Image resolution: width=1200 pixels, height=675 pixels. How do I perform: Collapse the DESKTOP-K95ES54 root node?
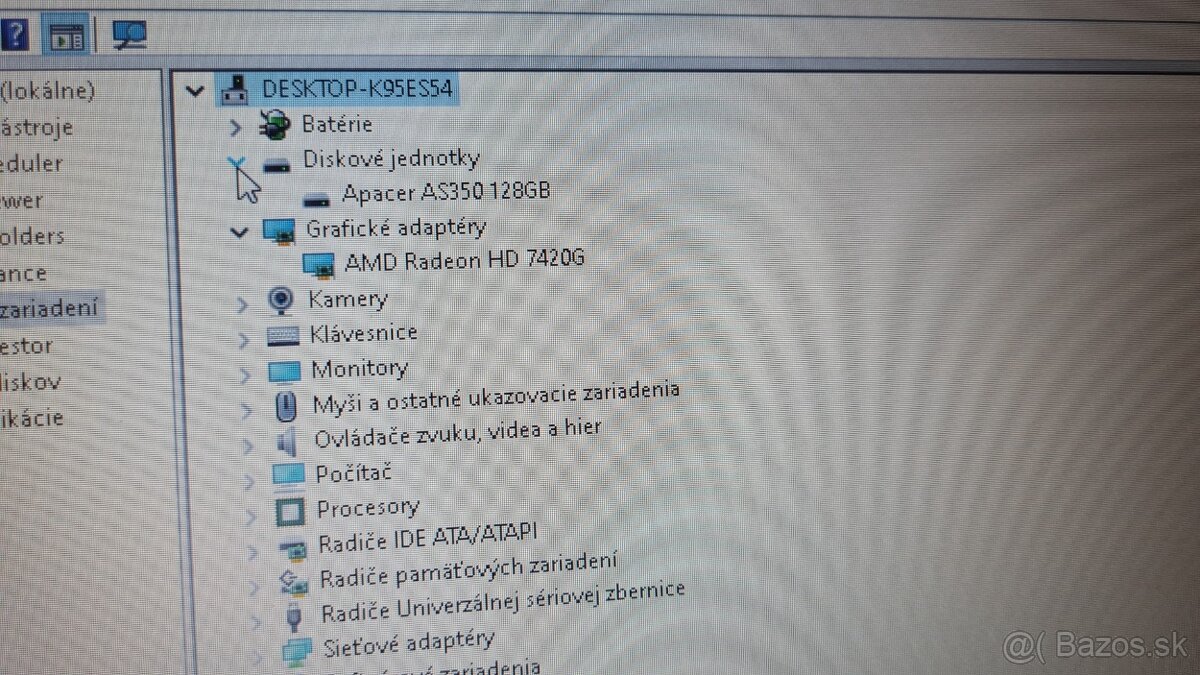point(196,91)
